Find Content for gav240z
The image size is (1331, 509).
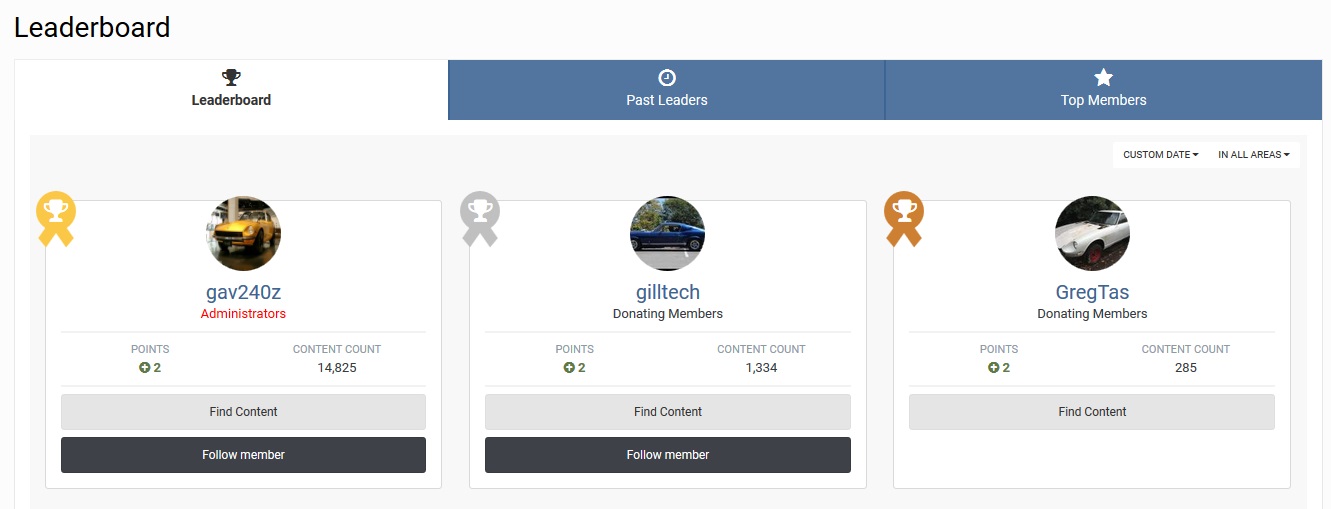pyautogui.click(x=243, y=412)
